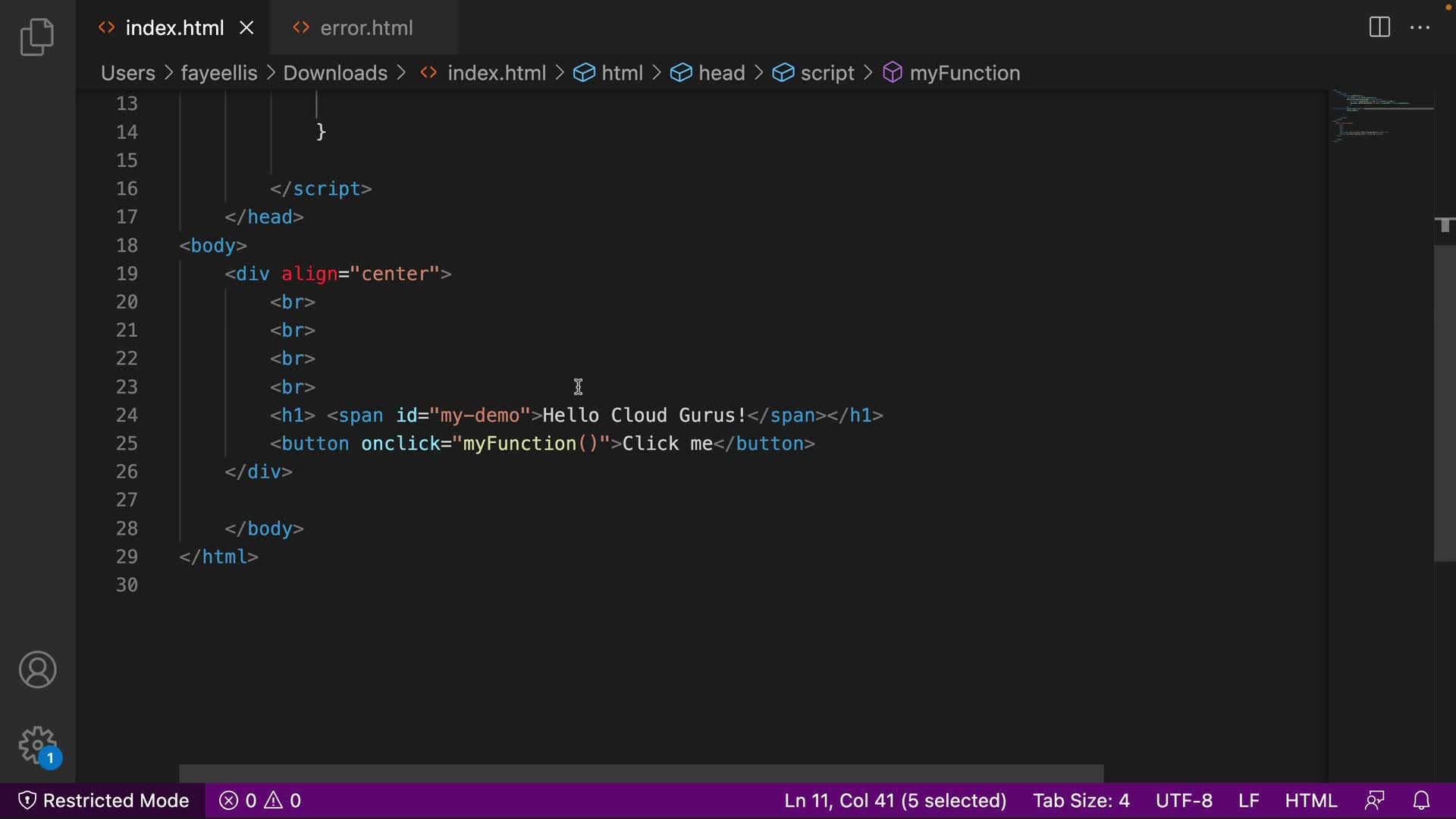
Task: Change Tab Size: 4 indentation setting
Action: pos(1081,801)
